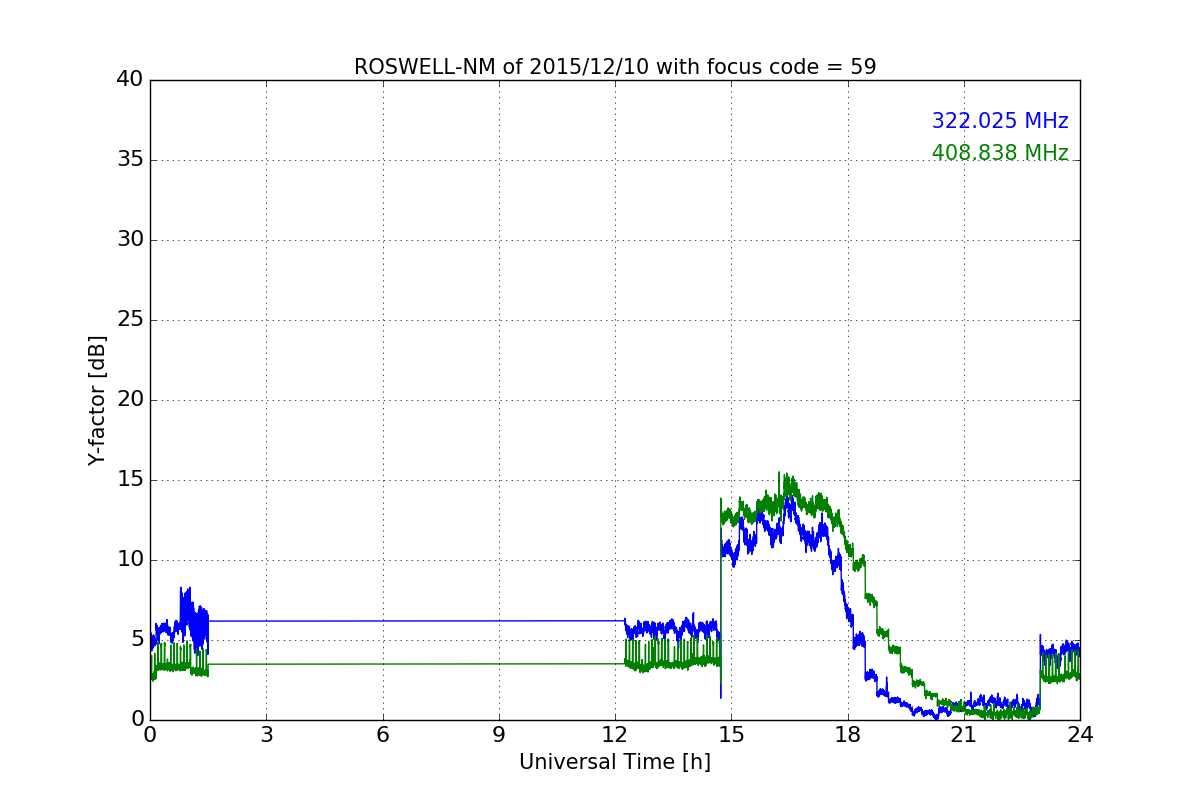Select the blue '322.025 MHz' legend label

[1000, 121]
